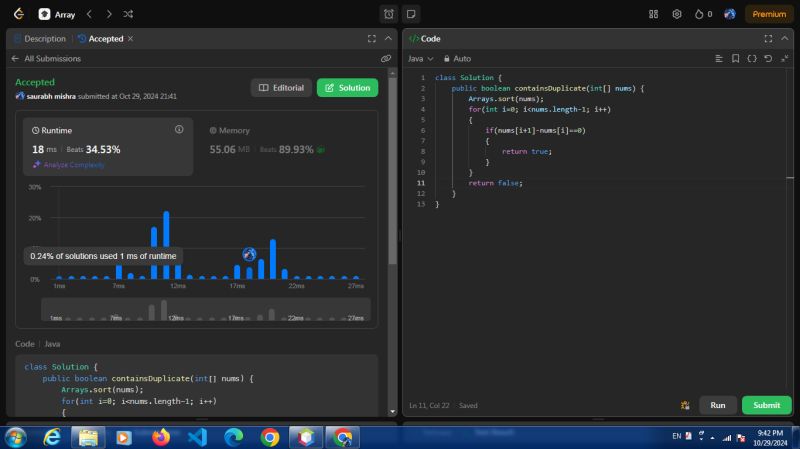Reset code to default icon
Image resolution: width=800 pixels, height=449 pixels.
768,59
